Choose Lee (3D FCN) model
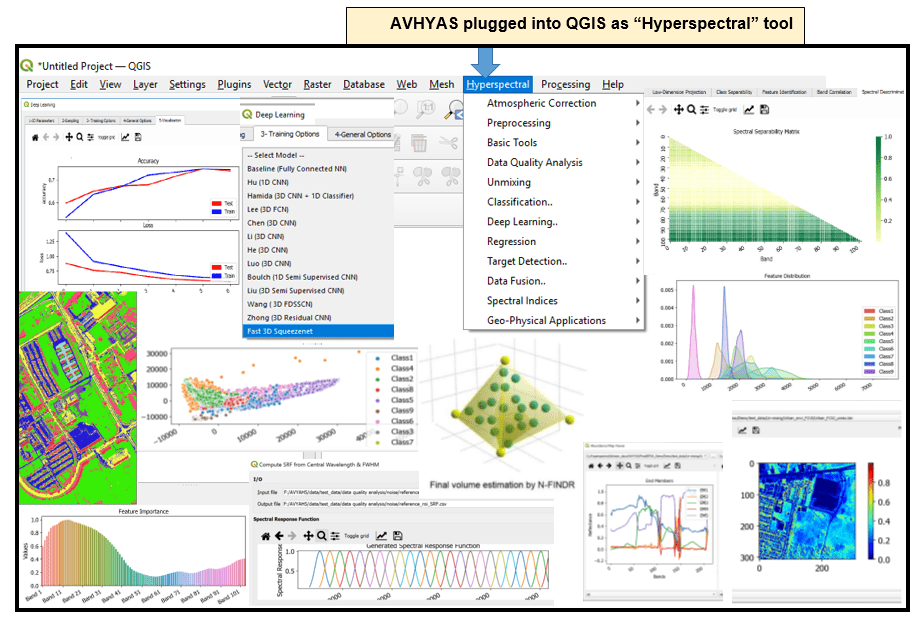This screenshot has width=921, height=618. click(x=318, y=209)
